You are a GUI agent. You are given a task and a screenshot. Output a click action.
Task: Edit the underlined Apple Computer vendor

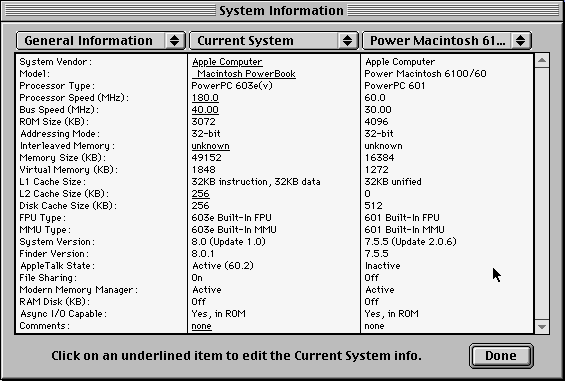227,62
